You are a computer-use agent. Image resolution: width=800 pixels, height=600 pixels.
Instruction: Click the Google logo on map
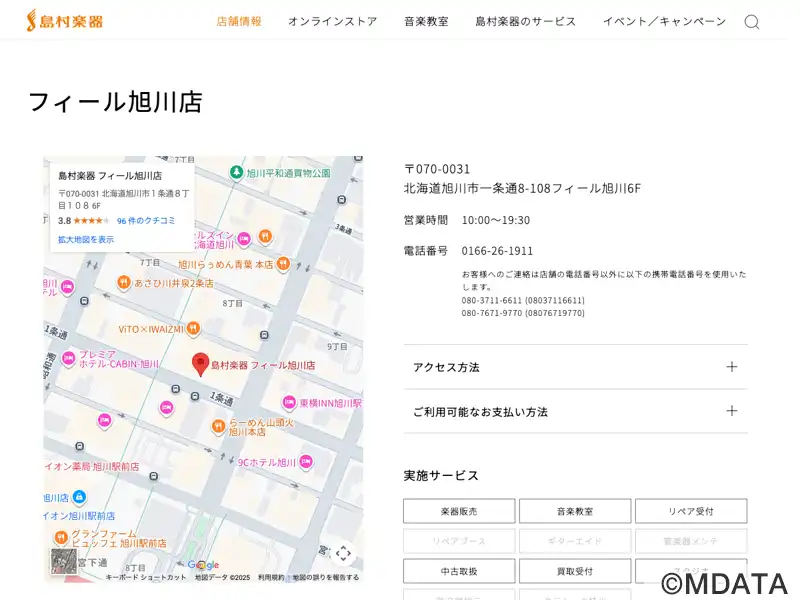pyautogui.click(x=203, y=565)
